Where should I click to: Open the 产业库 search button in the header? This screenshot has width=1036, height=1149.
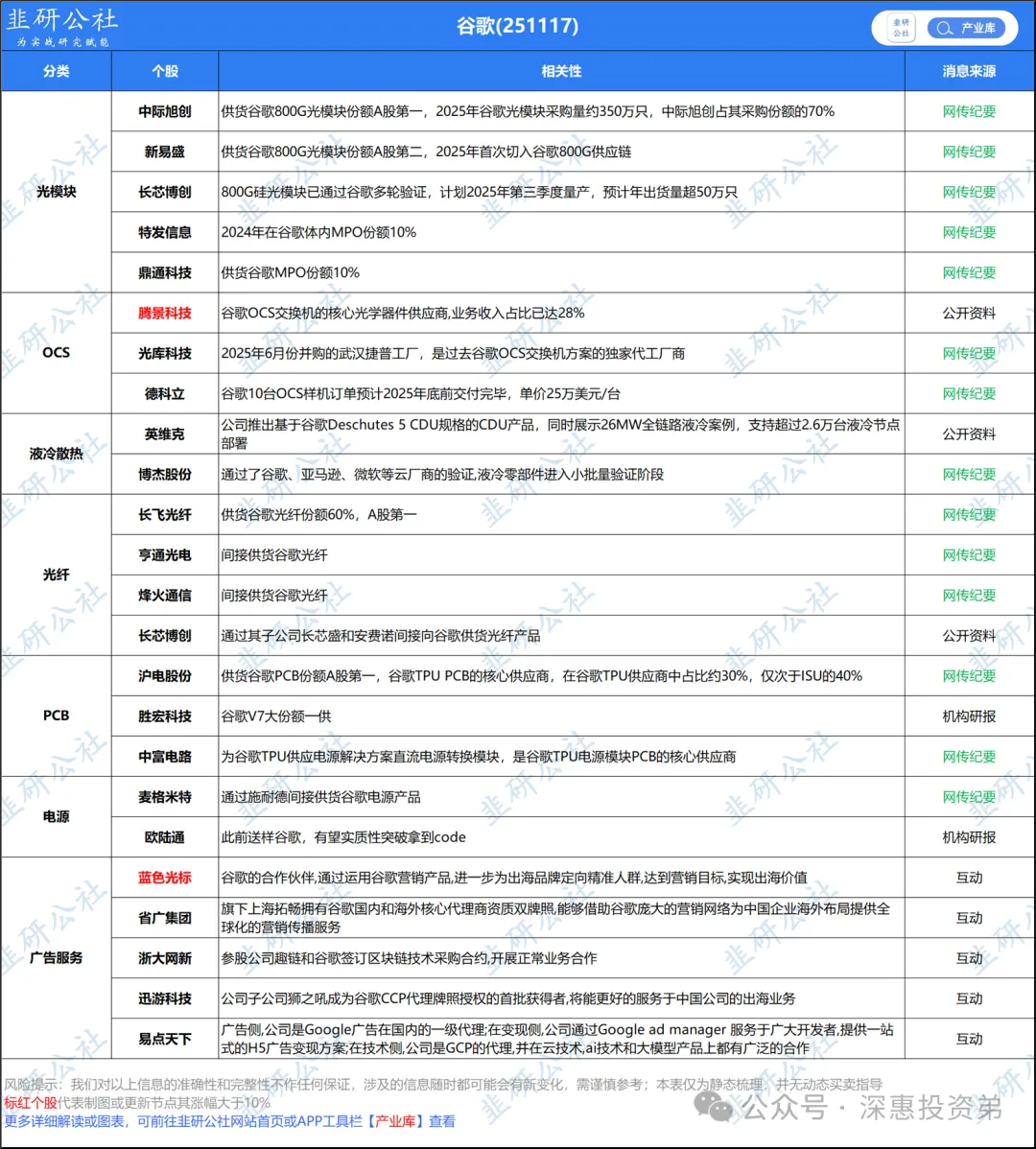(x=966, y=28)
